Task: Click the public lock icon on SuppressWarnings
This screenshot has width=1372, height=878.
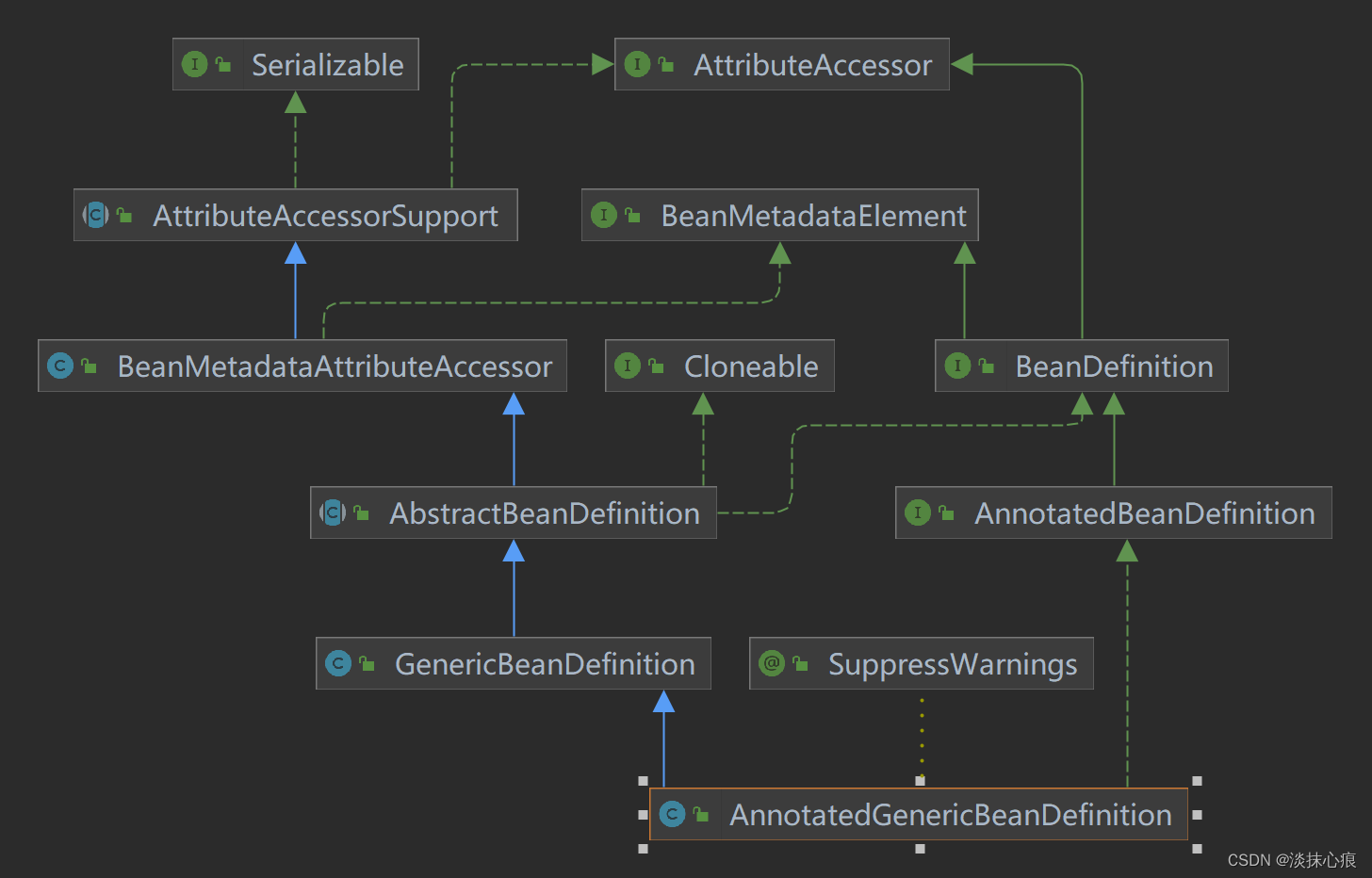Action: [x=801, y=663]
